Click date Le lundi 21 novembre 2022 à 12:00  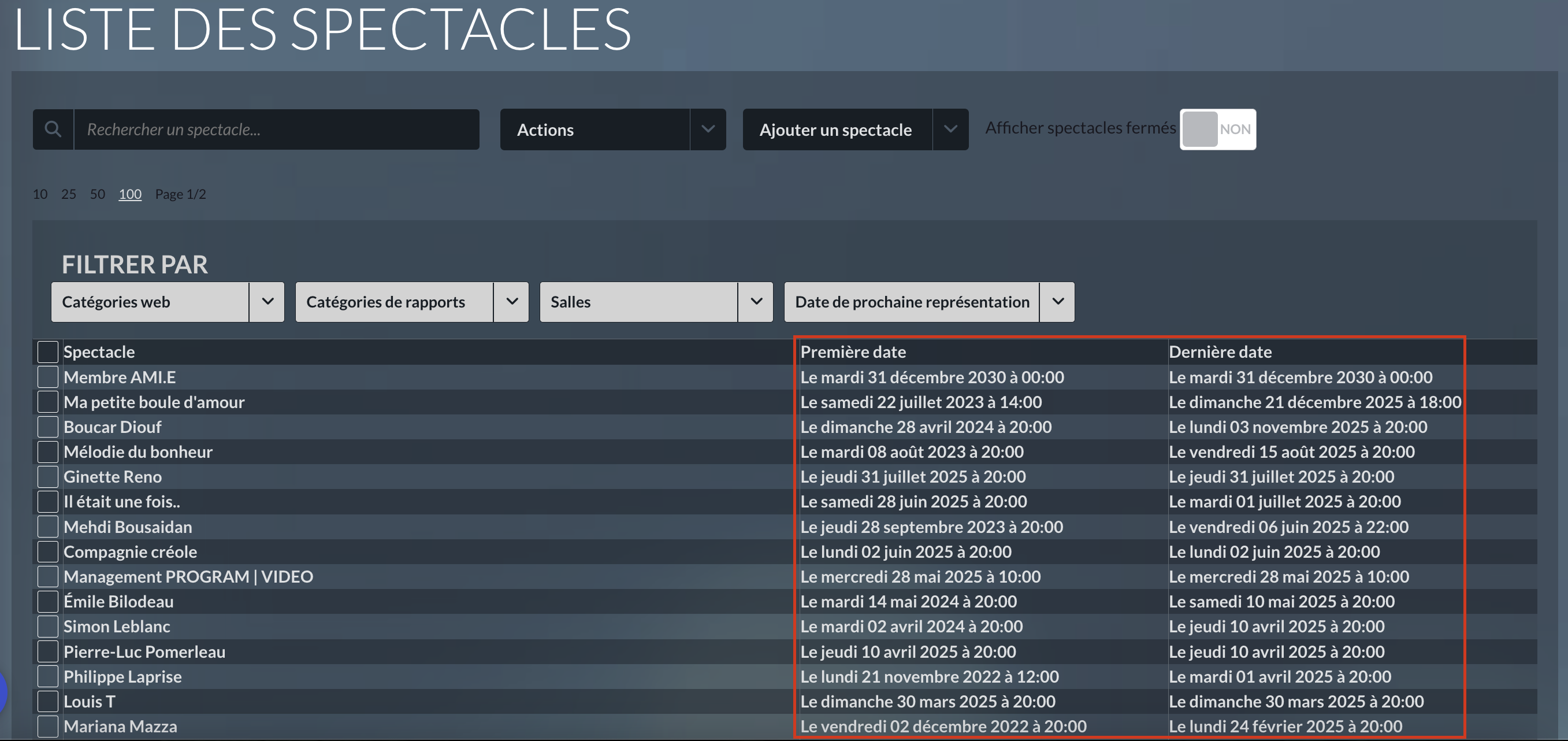(930, 676)
